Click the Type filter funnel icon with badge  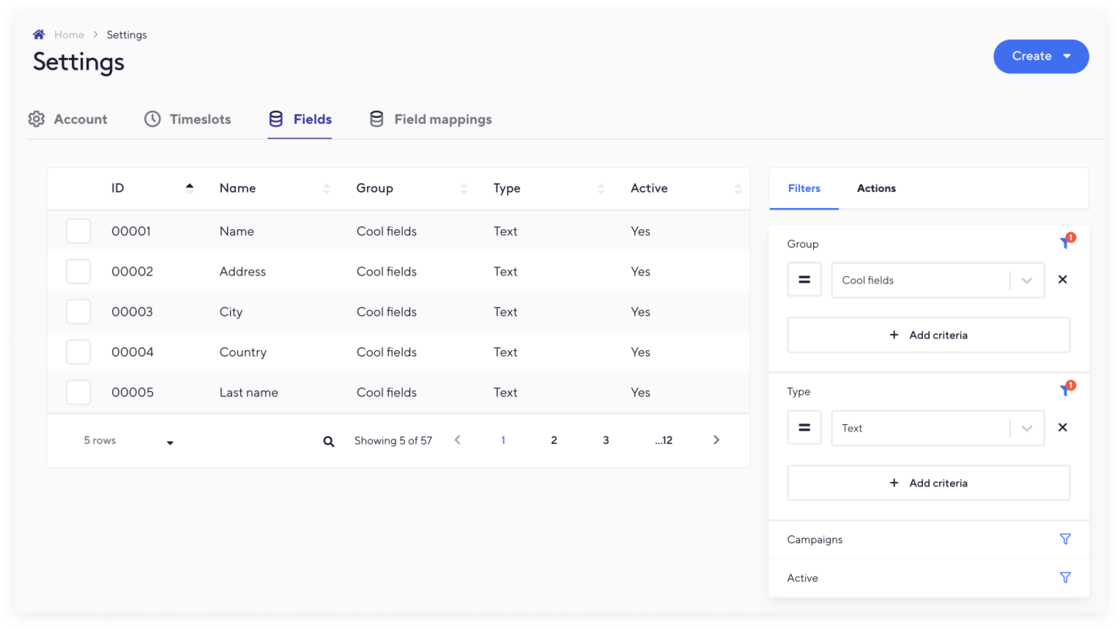pos(1067,389)
